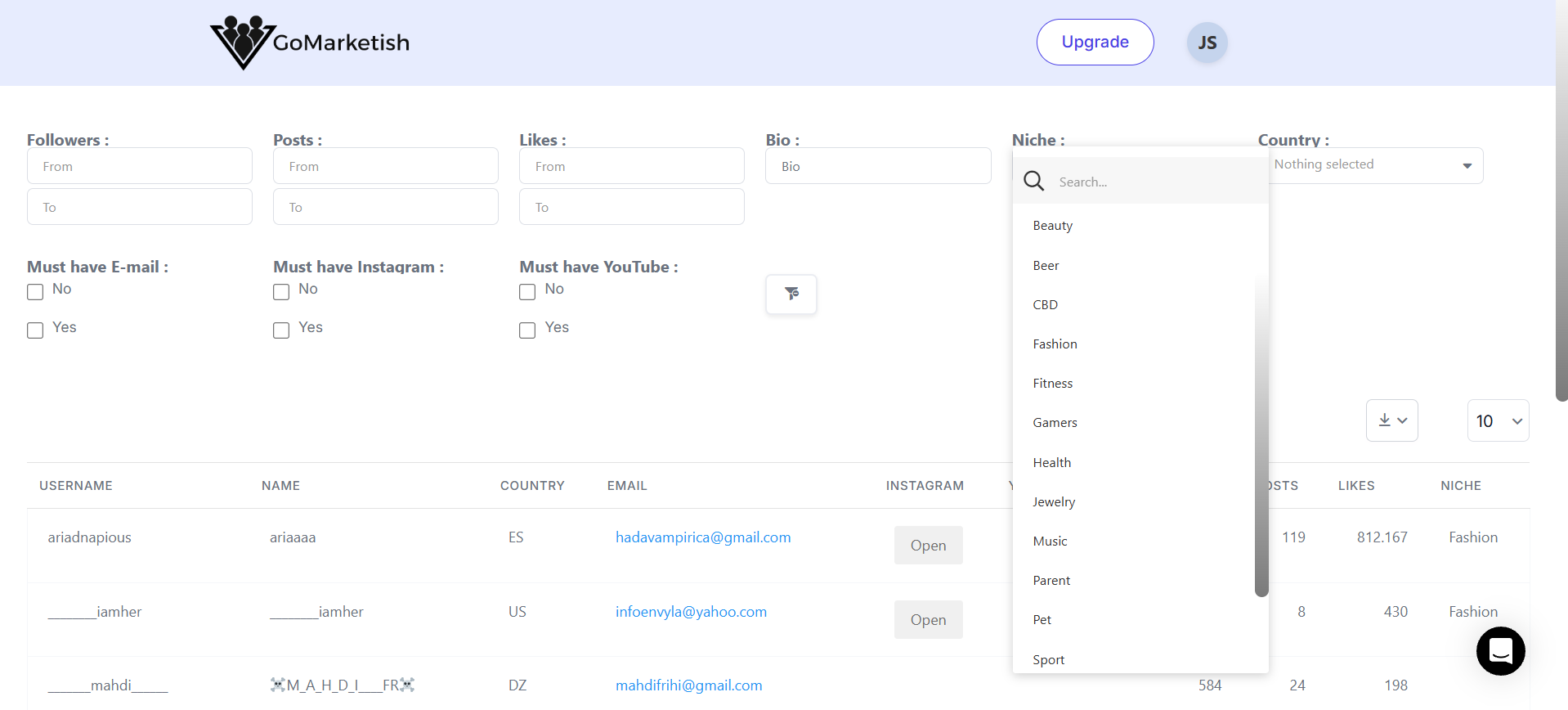Check 'No' under Must have E-mail

[x=35, y=292]
